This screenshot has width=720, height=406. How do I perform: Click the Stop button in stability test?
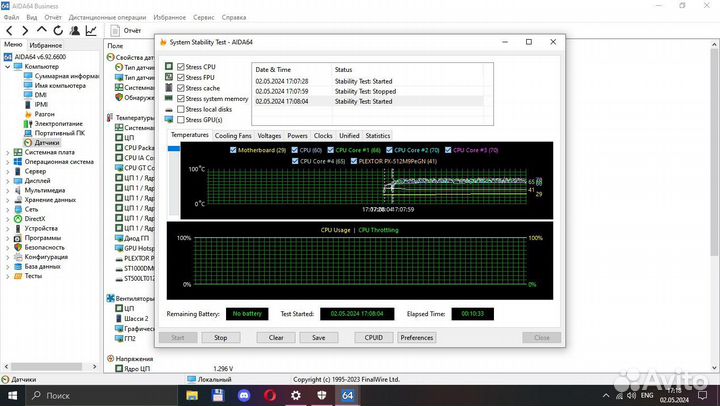pos(220,338)
